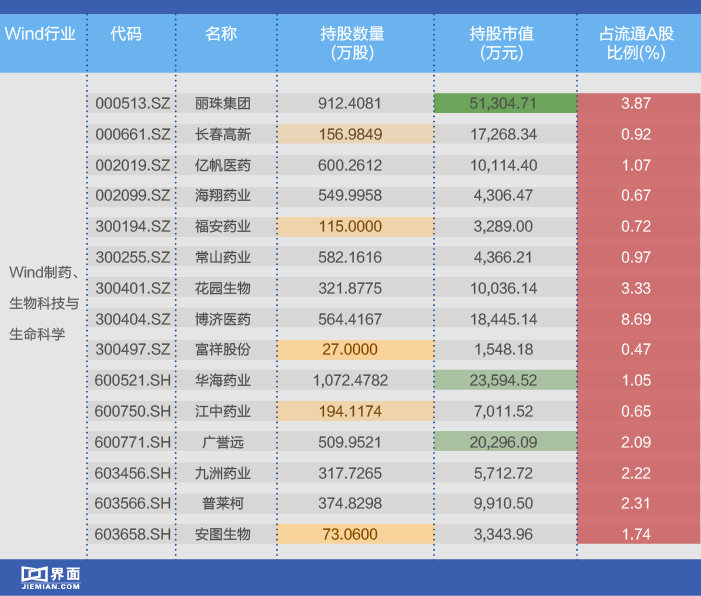Viewport: 701px width, 596px height.
Task: Click the share count 912.4081
Action: (350, 103)
